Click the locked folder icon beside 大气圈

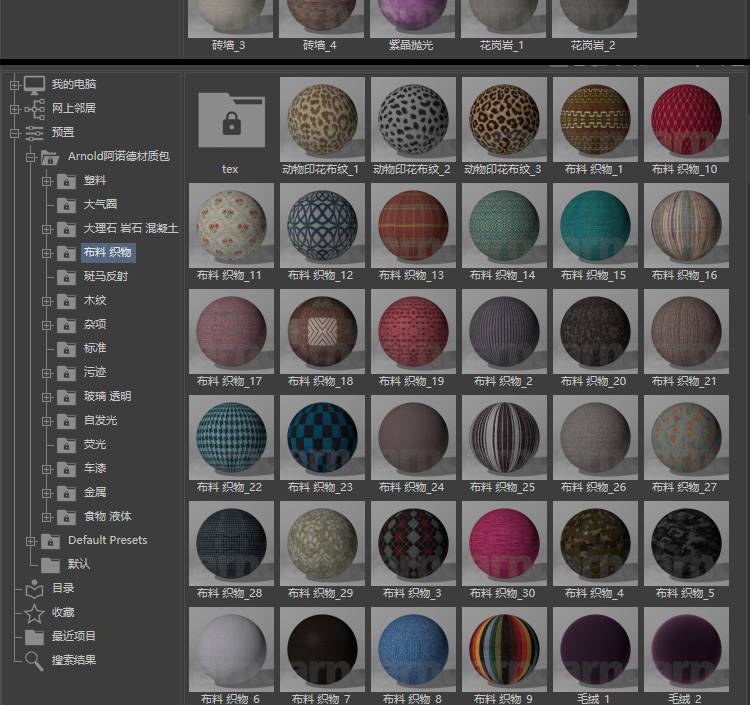tap(66, 205)
